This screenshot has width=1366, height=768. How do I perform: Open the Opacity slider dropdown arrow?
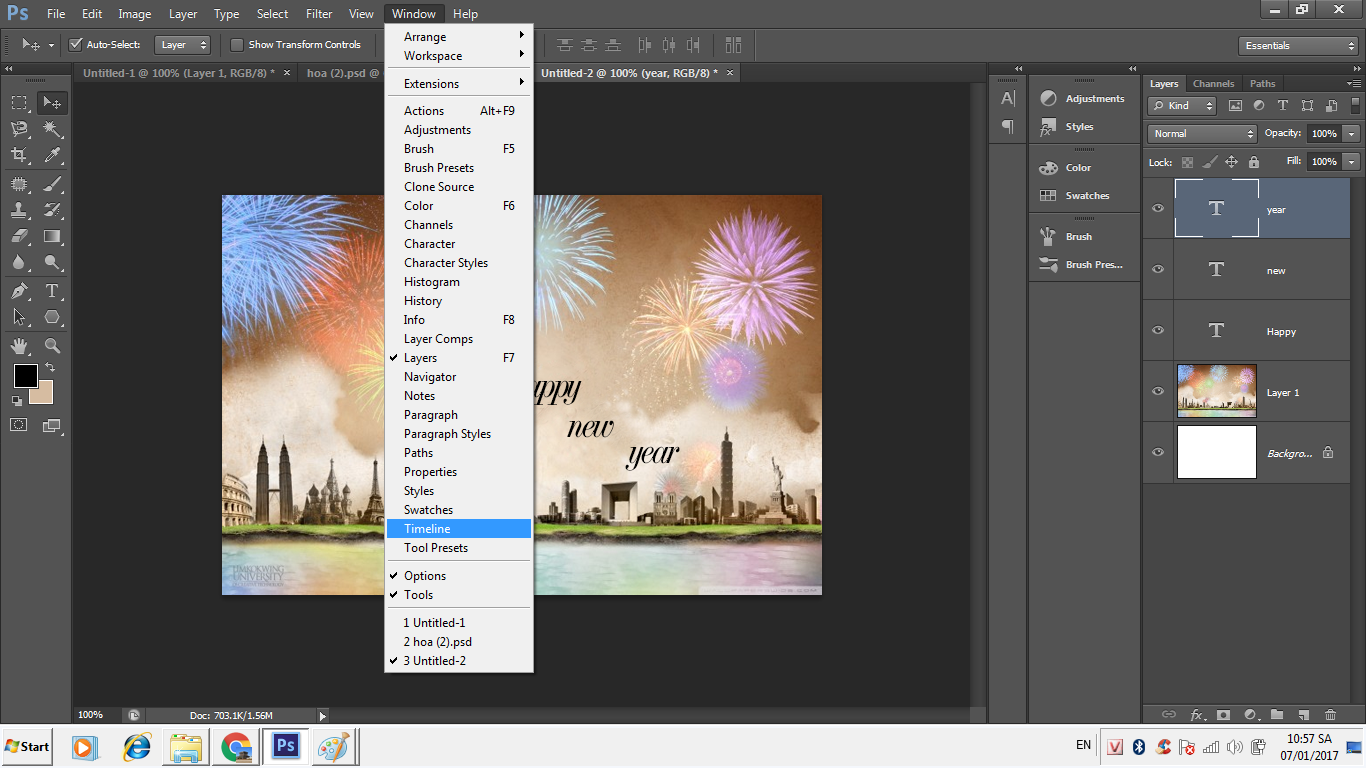click(x=1352, y=134)
